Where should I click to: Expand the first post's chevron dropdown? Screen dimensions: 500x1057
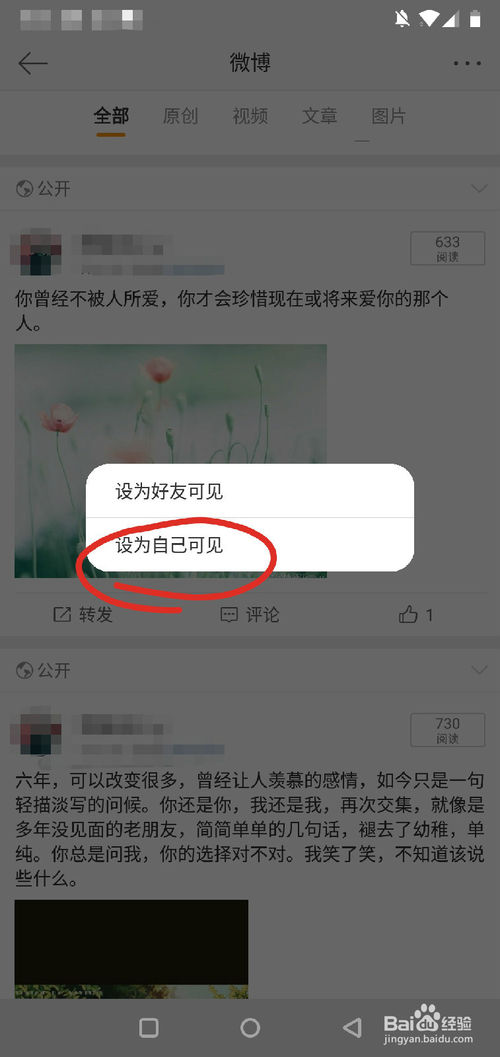tap(479, 189)
